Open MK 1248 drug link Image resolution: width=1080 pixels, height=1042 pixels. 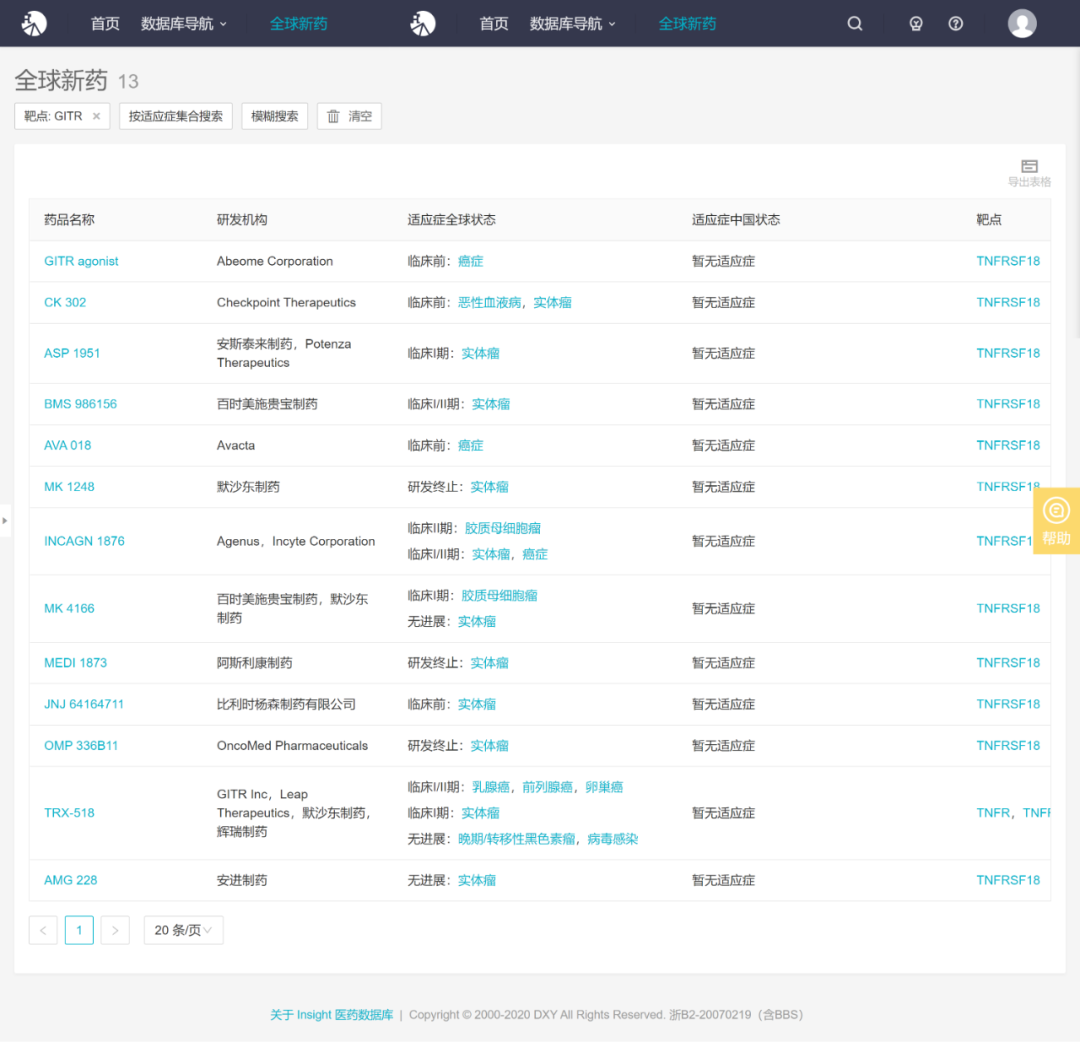[x=70, y=486]
